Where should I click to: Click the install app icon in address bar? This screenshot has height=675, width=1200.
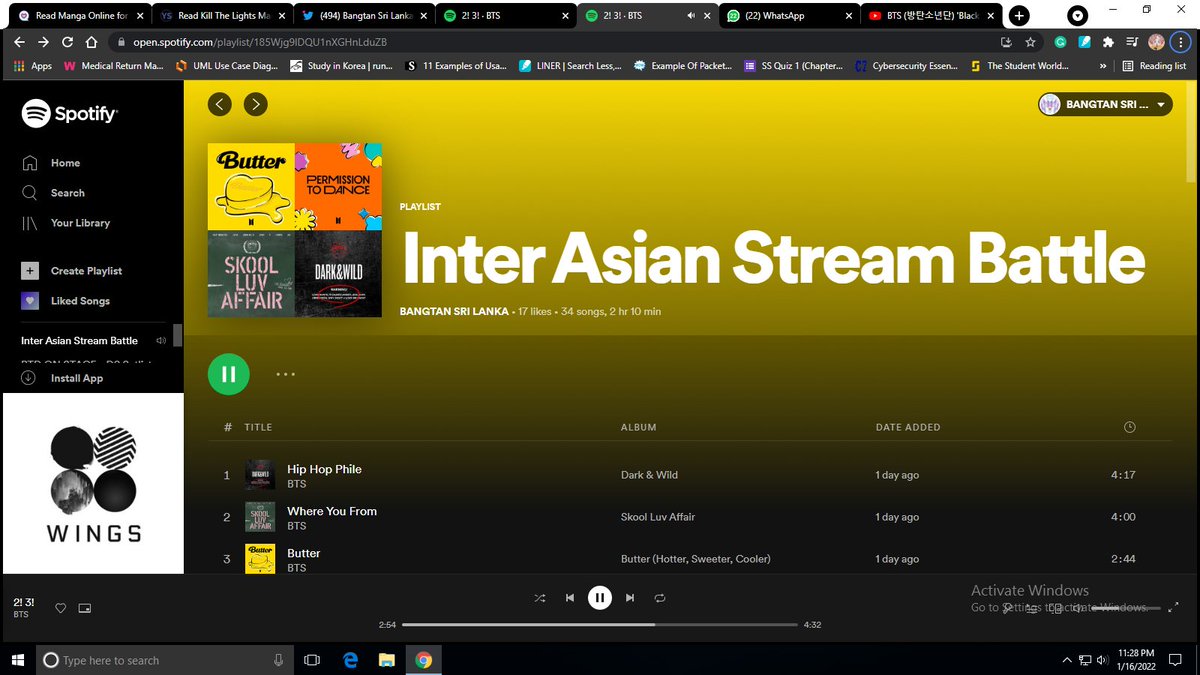pos(1006,42)
